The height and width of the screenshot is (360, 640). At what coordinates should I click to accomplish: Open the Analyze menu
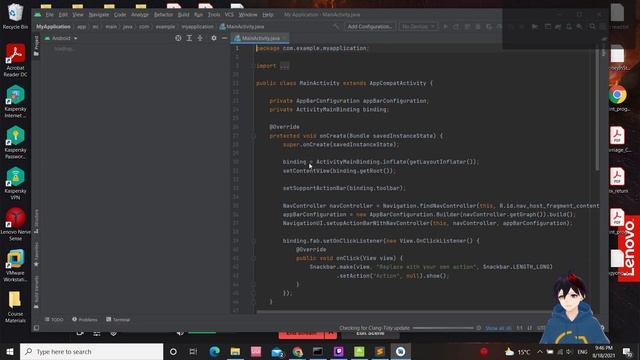point(140,15)
